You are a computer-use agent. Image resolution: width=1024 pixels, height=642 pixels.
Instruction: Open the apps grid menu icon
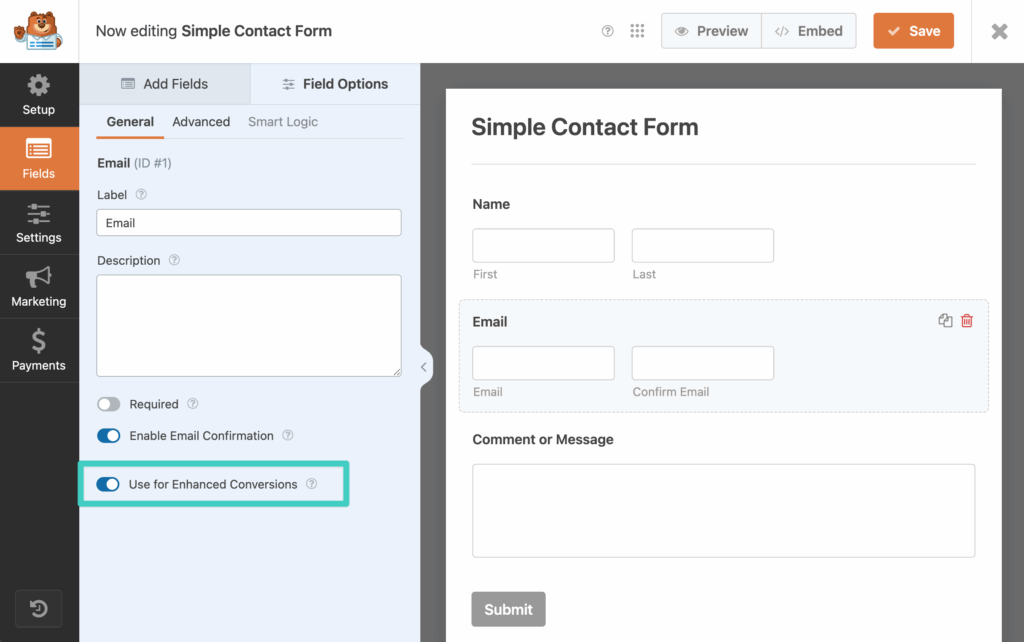[637, 31]
